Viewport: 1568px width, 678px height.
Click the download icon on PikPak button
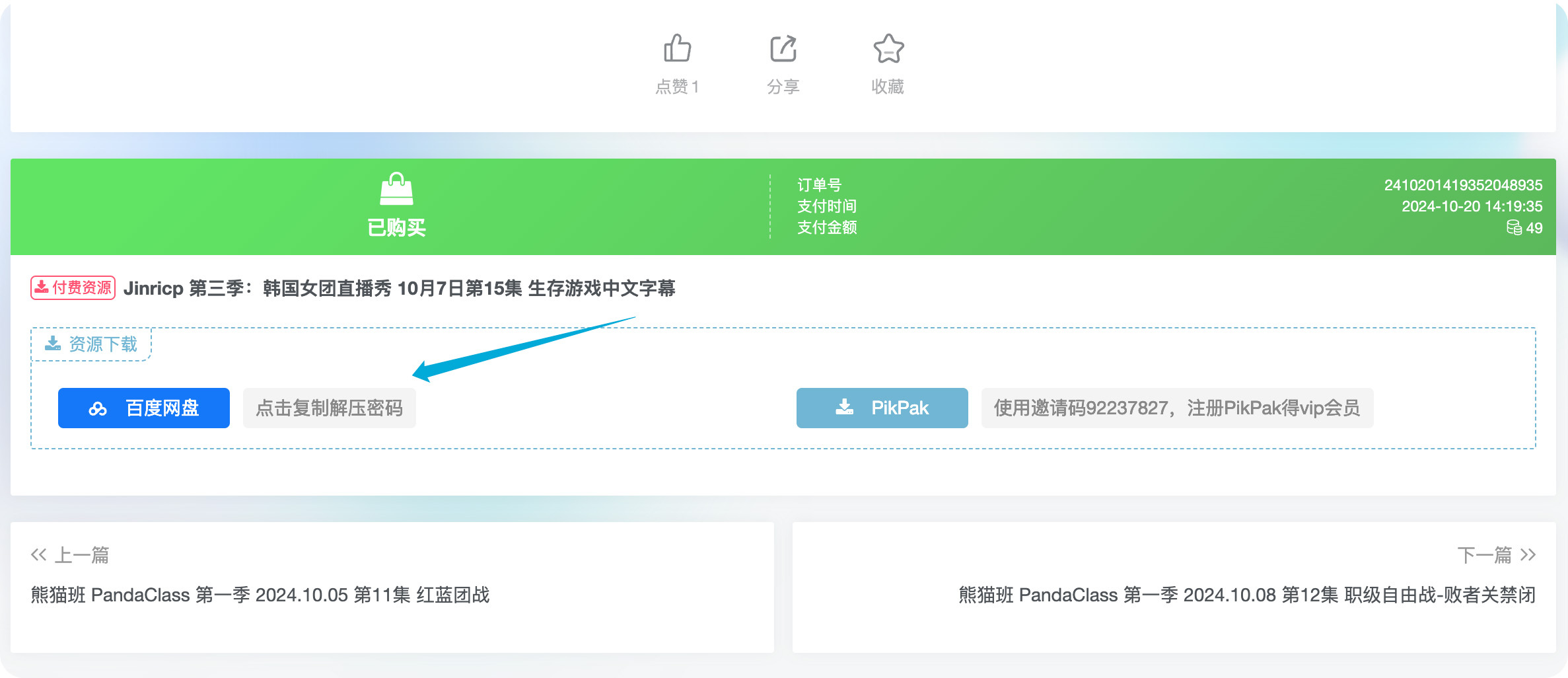tap(844, 408)
